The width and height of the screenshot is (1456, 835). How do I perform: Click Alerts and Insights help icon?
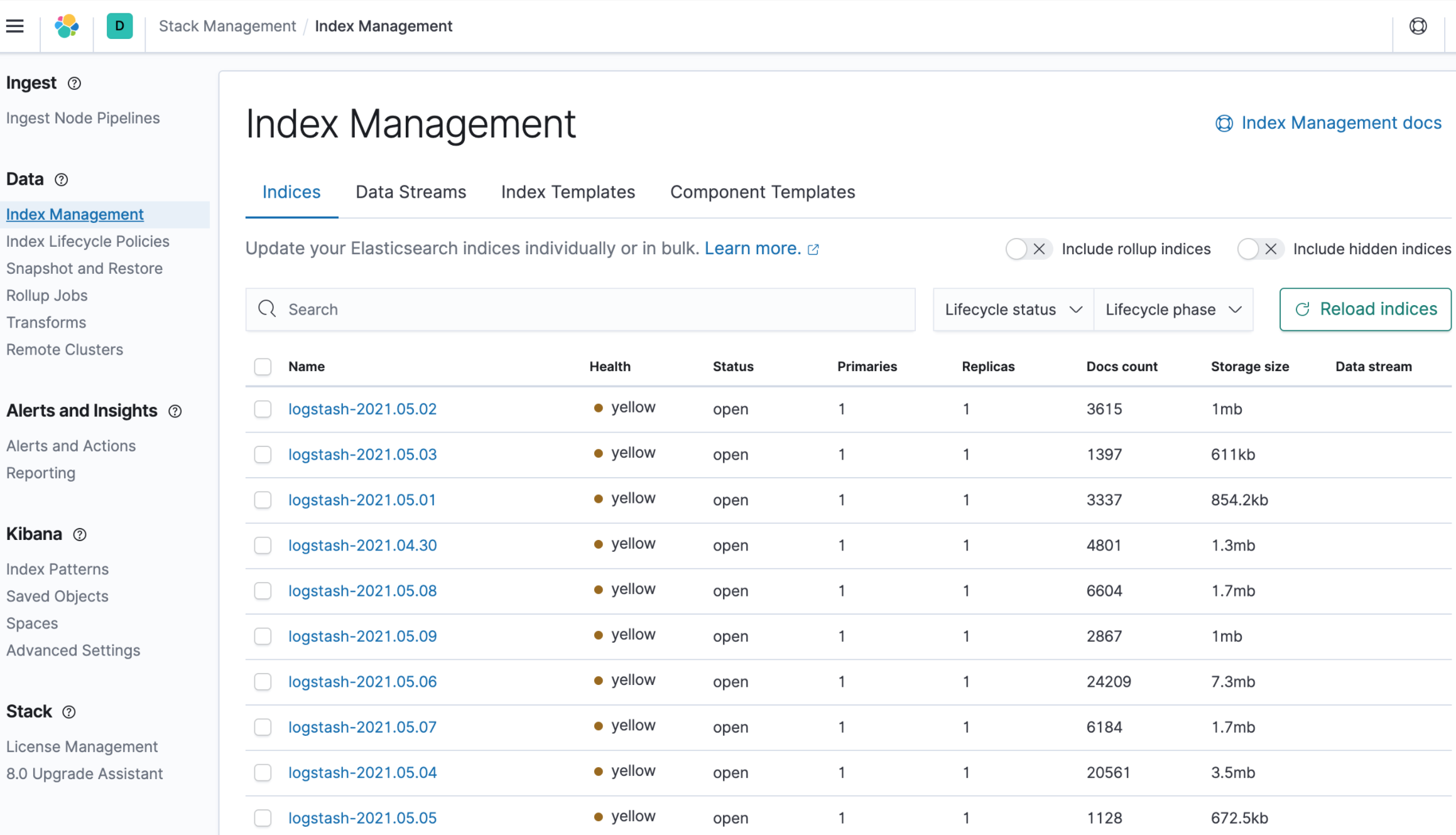175,411
